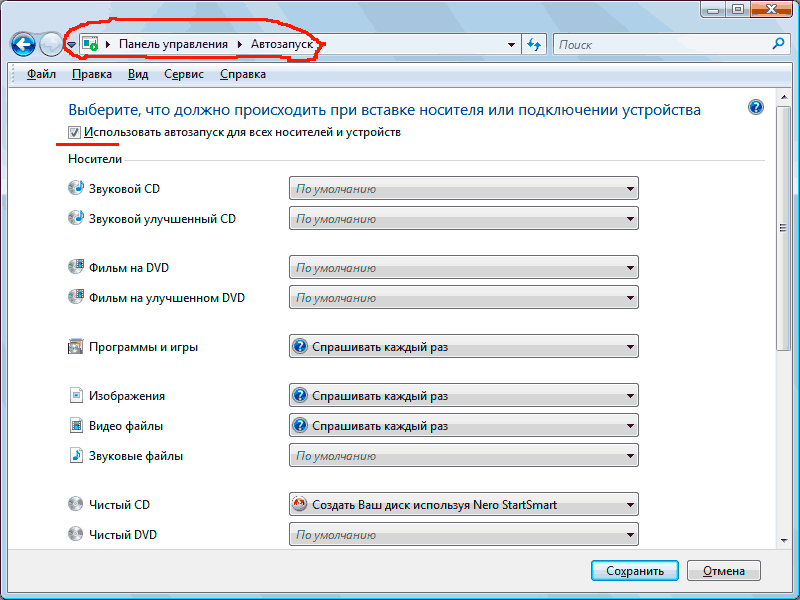Expand Фильм на улучшенном DVD dropdown
Screen dimensions: 800x600
(464, 297)
